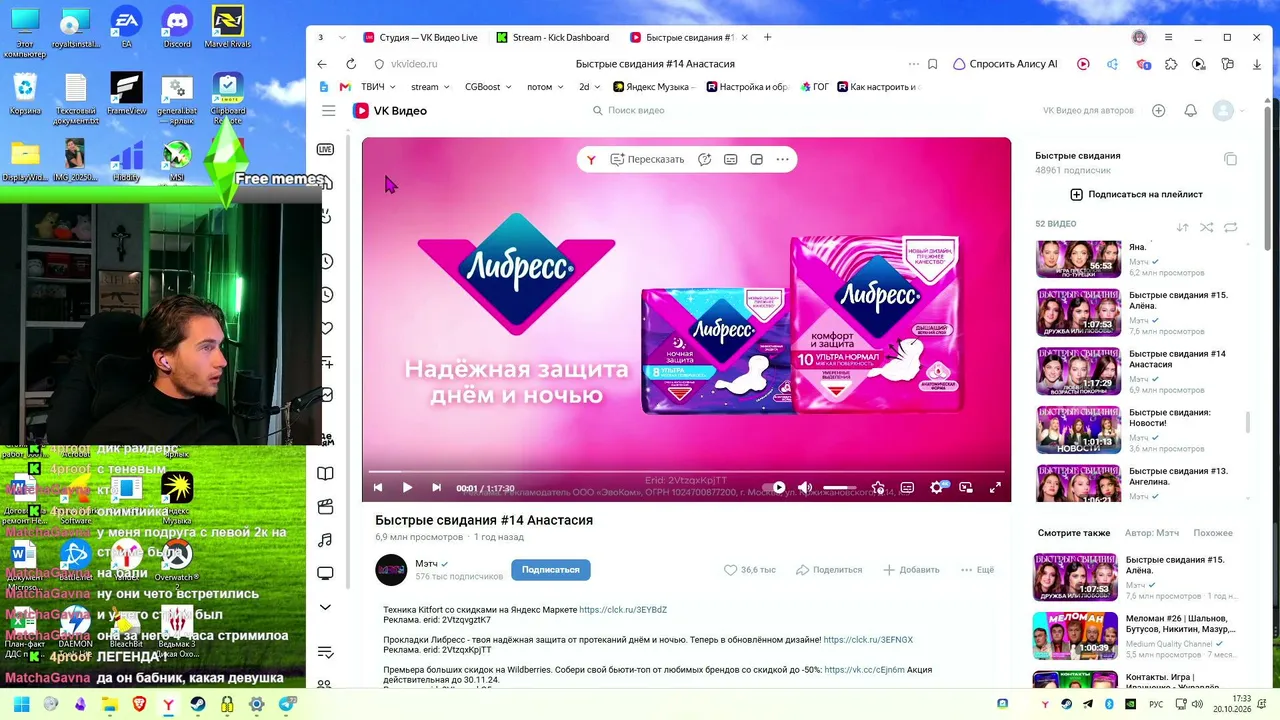This screenshot has width=1280, height=720.
Task: Click Добавить to save the video
Action: pyautogui.click(x=911, y=570)
